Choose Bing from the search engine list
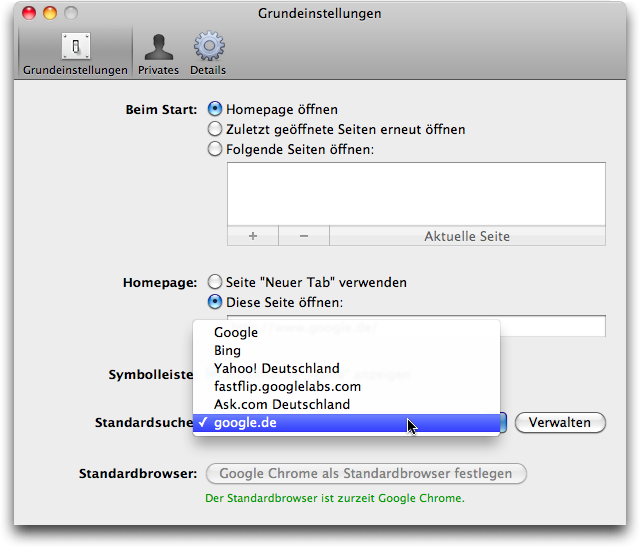640x548 pixels. (x=346, y=350)
